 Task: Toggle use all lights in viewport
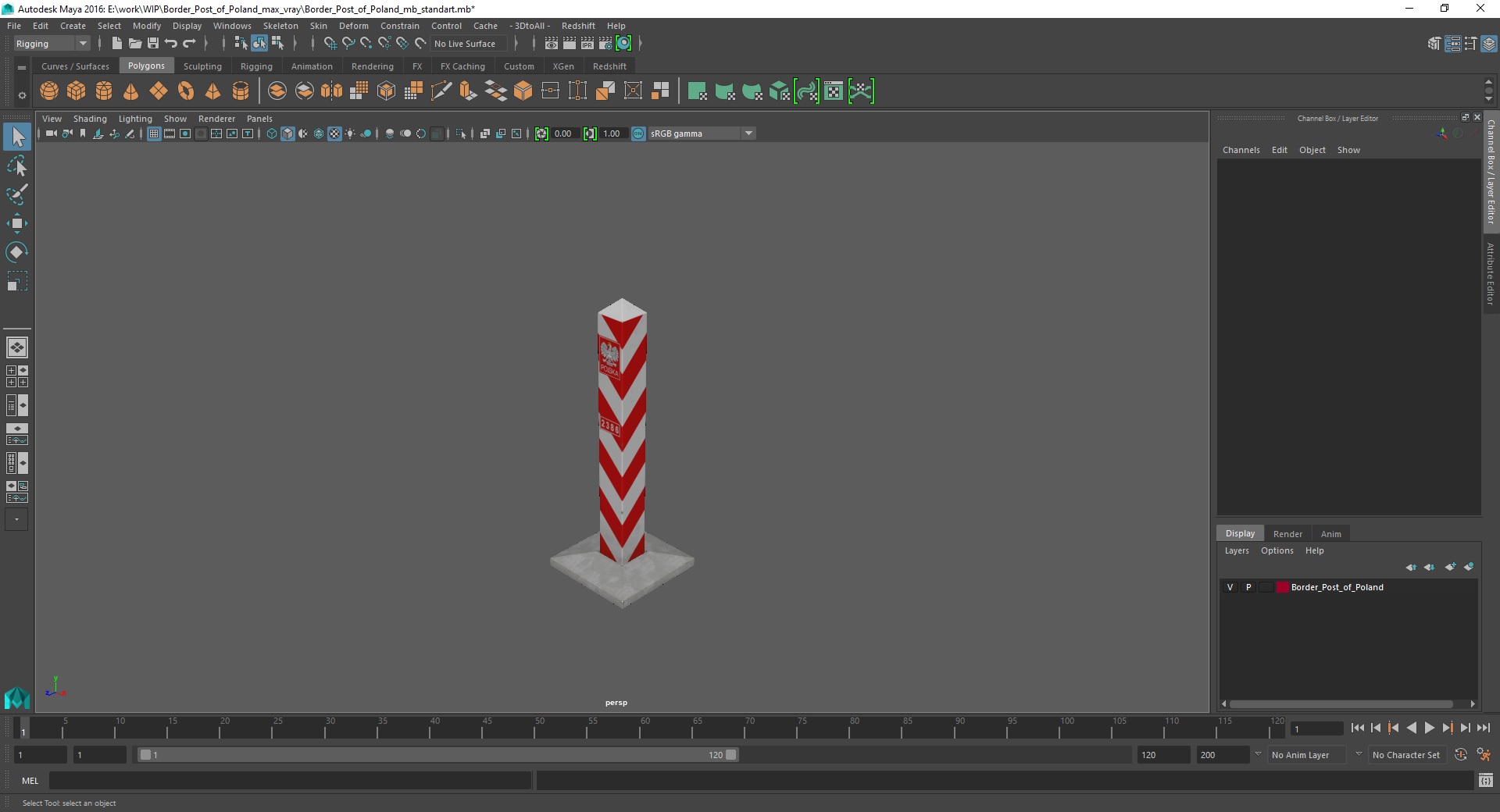tap(350, 134)
